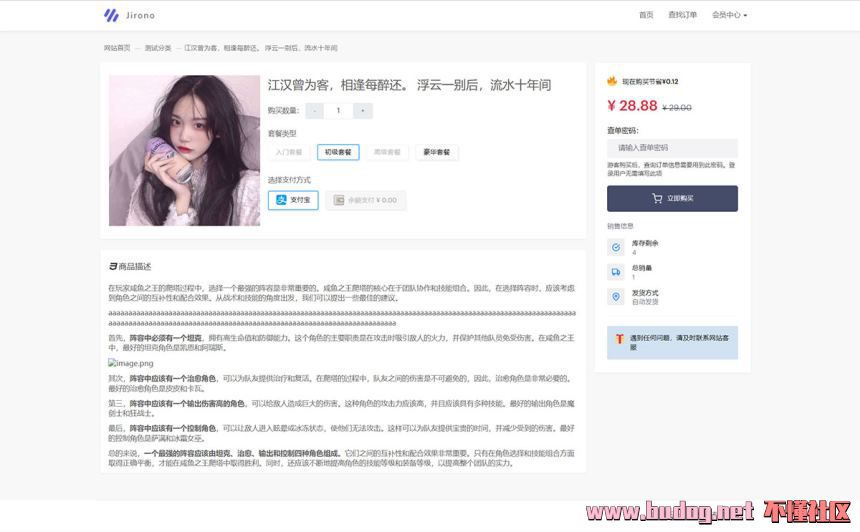Screen dimensions: 860x532
Task: Click the fire savings icon
Action: point(612,81)
